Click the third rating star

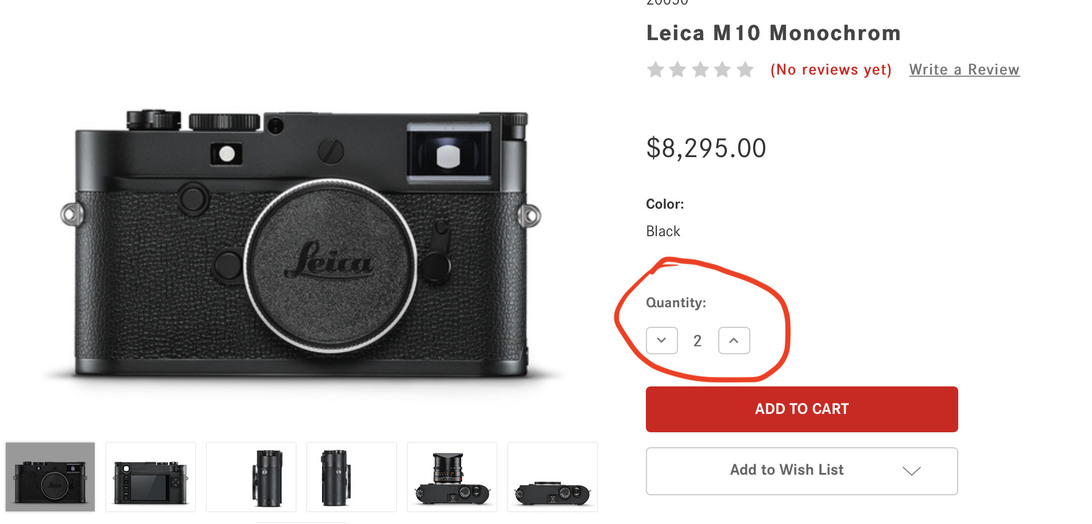click(x=700, y=70)
